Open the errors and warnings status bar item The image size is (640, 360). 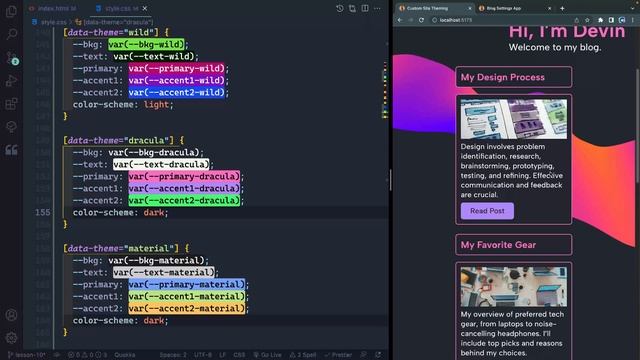tap(87, 355)
